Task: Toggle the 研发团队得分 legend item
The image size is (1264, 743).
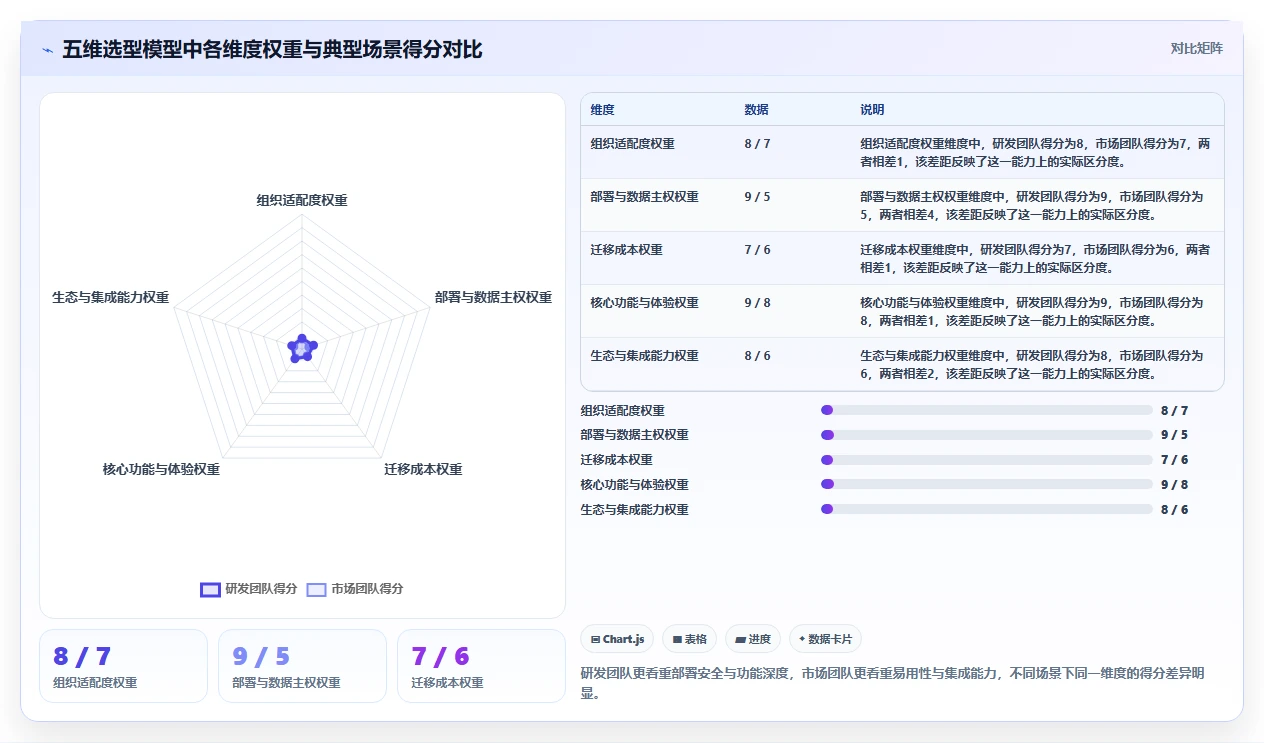Action: (x=249, y=589)
